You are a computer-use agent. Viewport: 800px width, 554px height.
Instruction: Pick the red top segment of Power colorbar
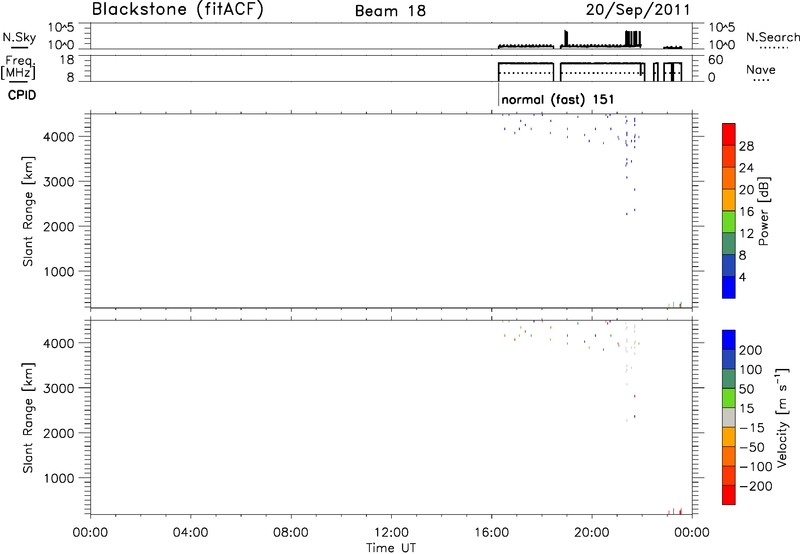729,134
